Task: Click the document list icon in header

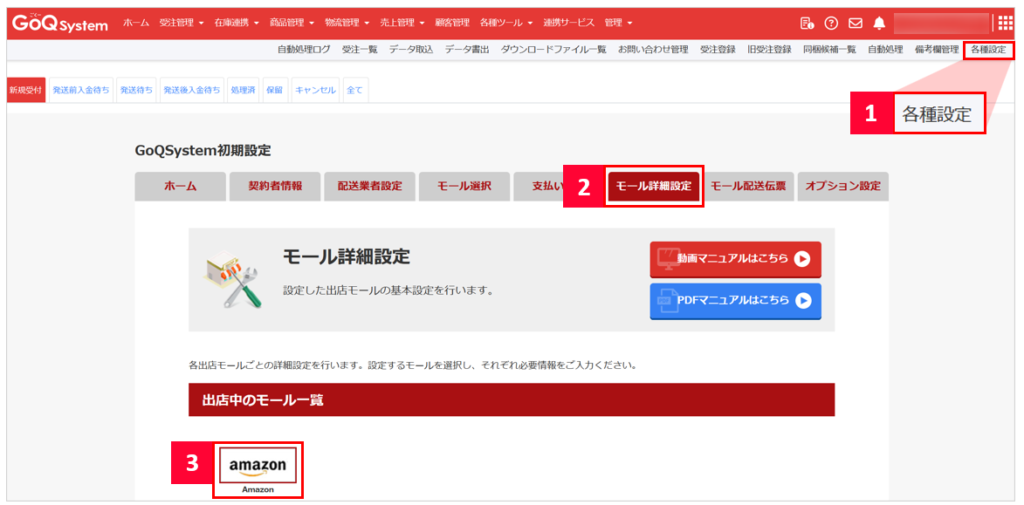Action: click(x=807, y=23)
